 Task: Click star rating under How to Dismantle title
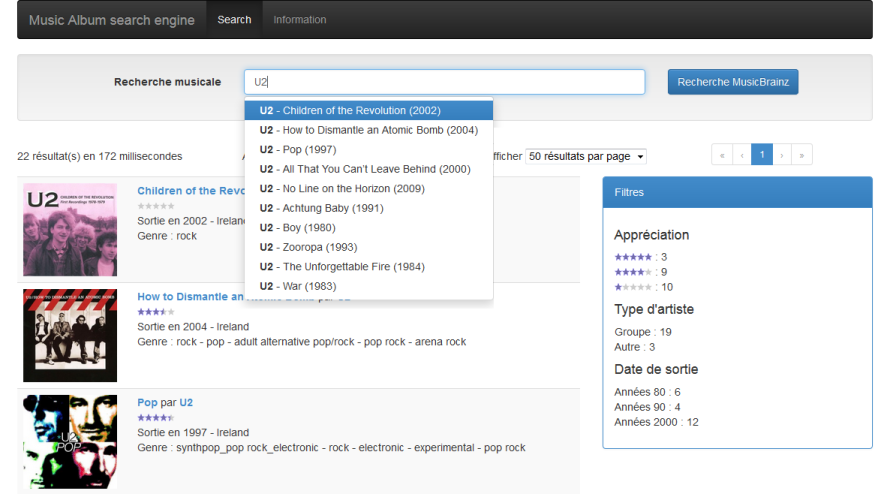(156, 312)
